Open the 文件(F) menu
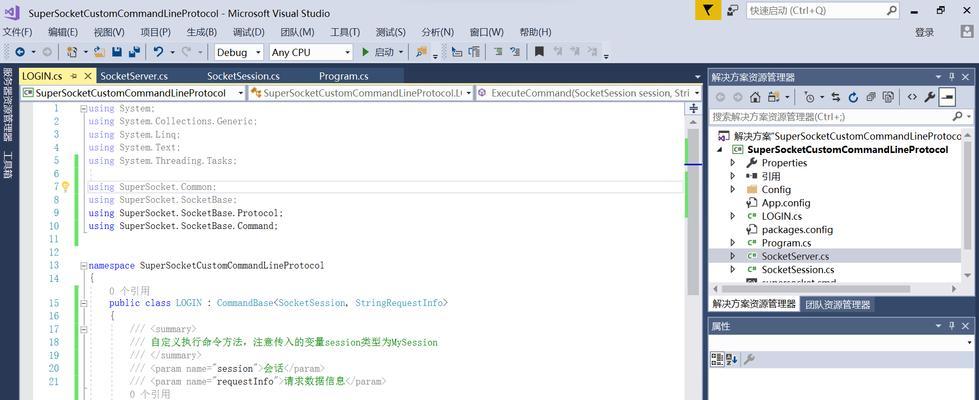 17,32
